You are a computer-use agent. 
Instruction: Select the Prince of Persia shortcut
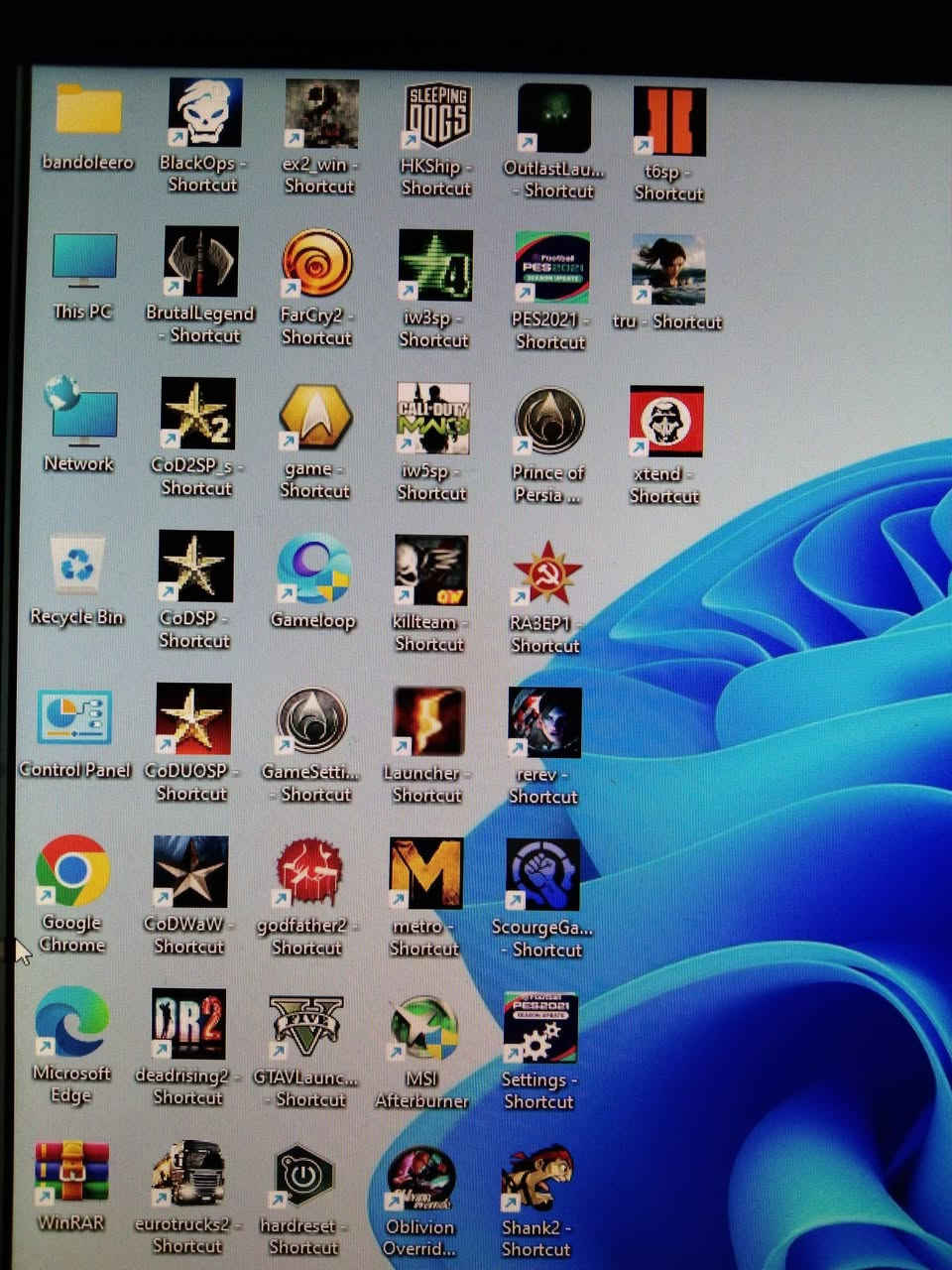[548, 421]
